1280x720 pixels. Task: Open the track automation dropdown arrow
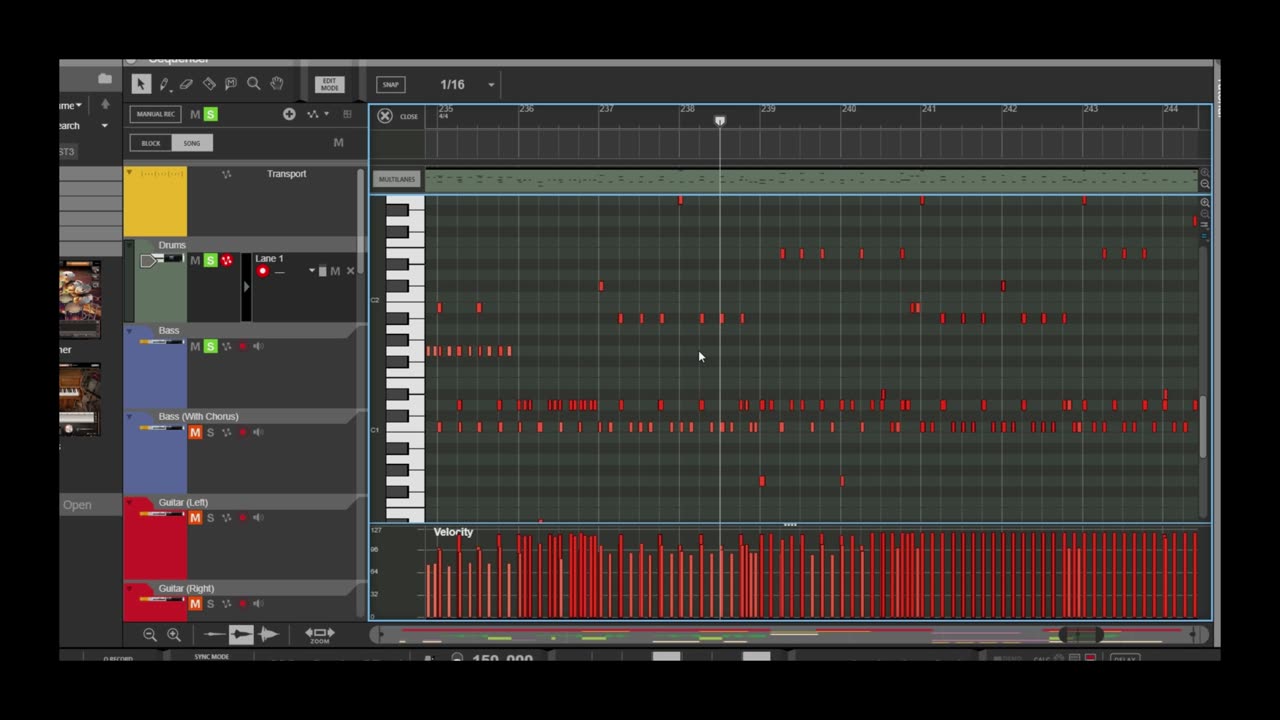coord(326,114)
